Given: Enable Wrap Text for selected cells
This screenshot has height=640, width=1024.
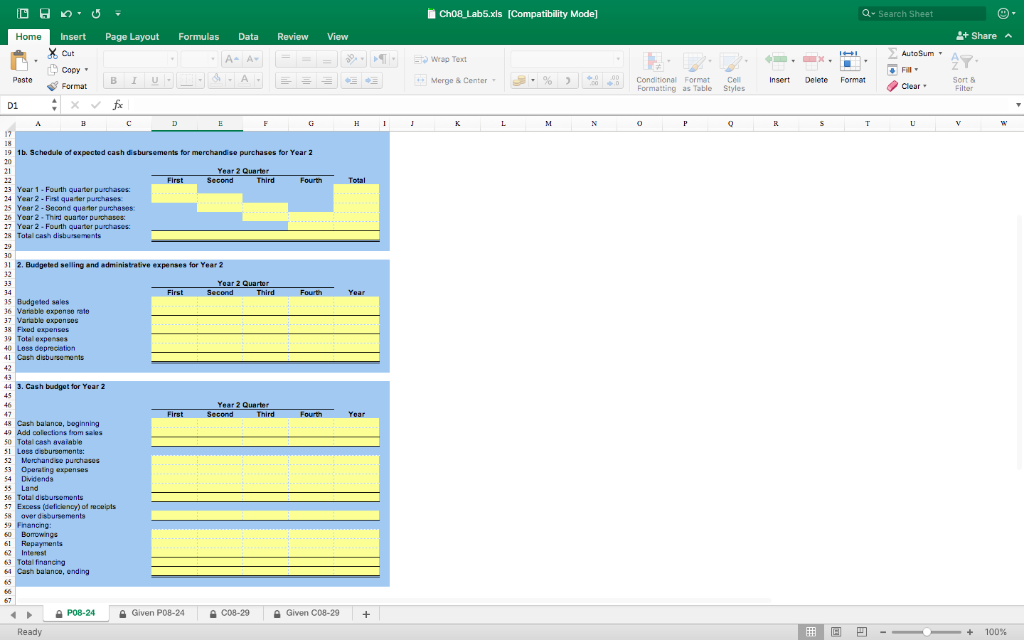Looking at the screenshot, I should (x=447, y=60).
